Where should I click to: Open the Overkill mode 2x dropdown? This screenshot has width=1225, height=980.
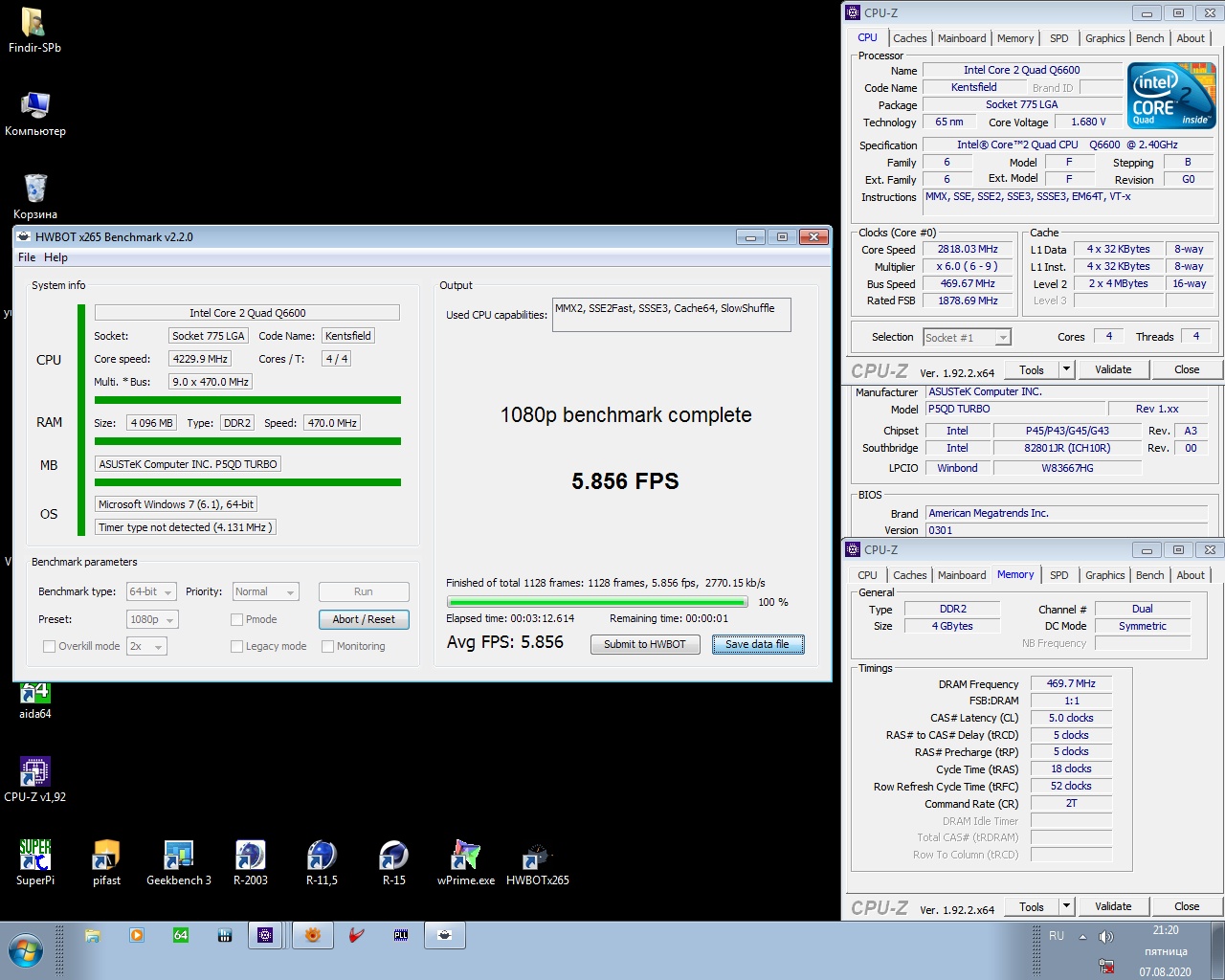(x=146, y=646)
